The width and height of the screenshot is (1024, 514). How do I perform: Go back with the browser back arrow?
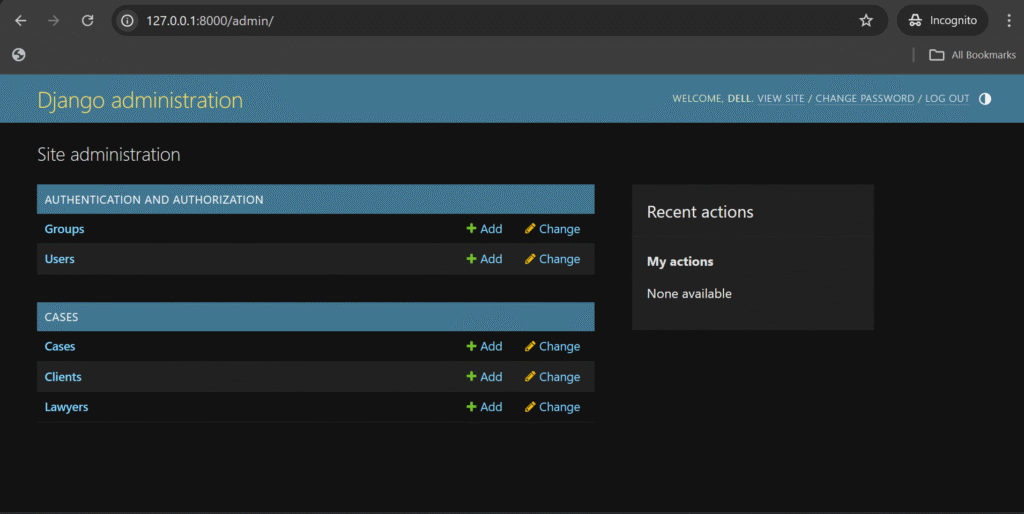point(20,21)
